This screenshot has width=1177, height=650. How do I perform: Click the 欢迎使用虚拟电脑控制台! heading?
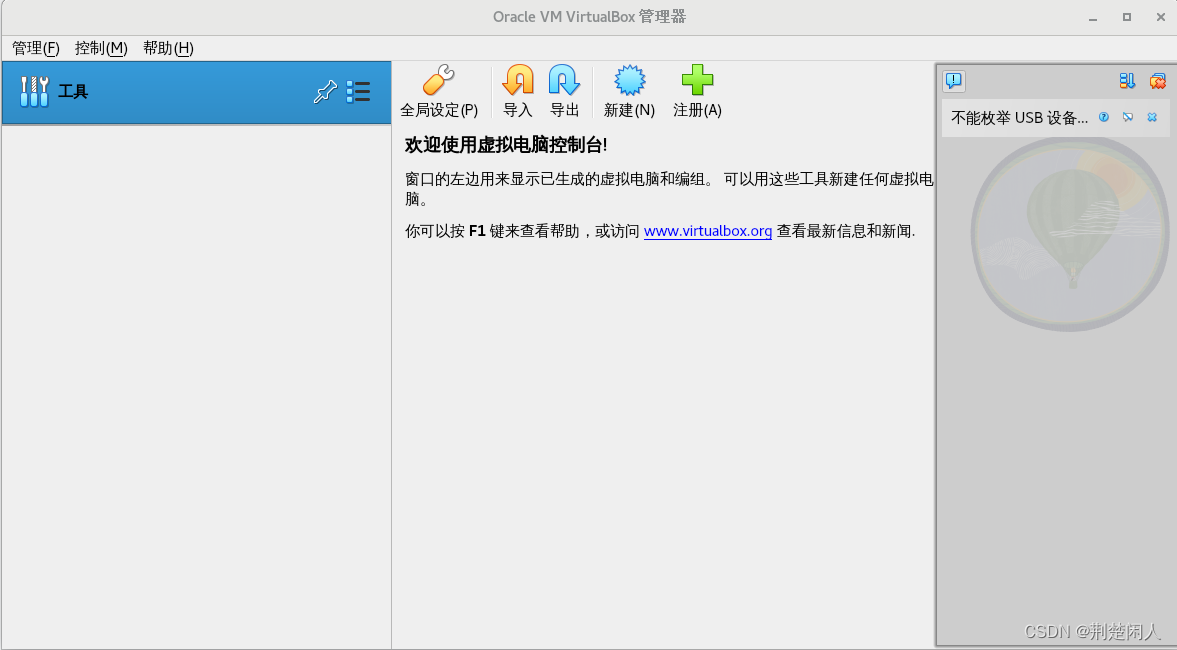(x=506, y=145)
